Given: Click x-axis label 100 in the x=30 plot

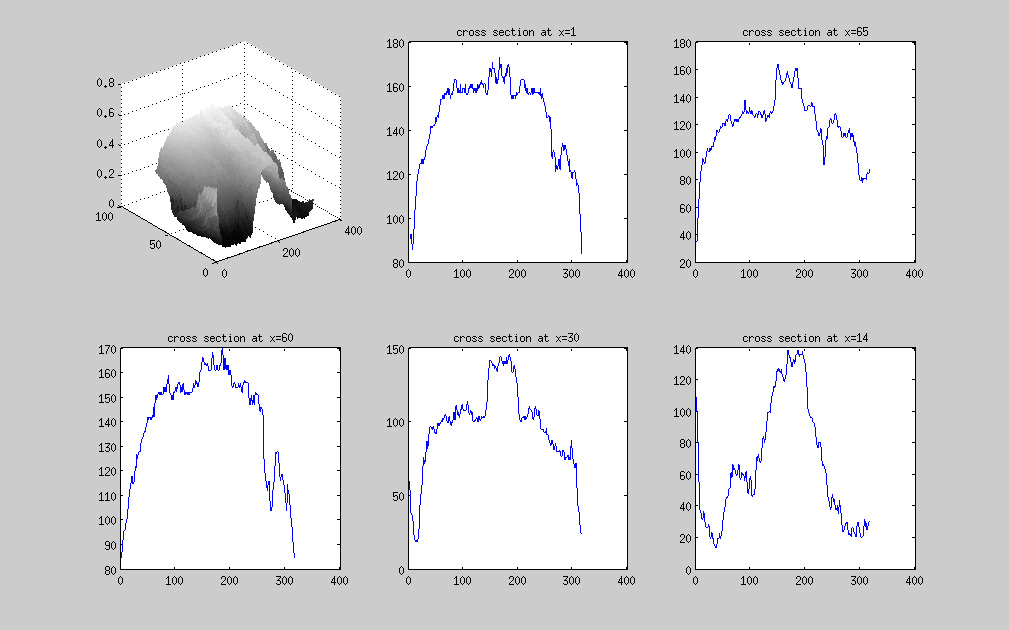Looking at the screenshot, I should pyautogui.click(x=462, y=580).
